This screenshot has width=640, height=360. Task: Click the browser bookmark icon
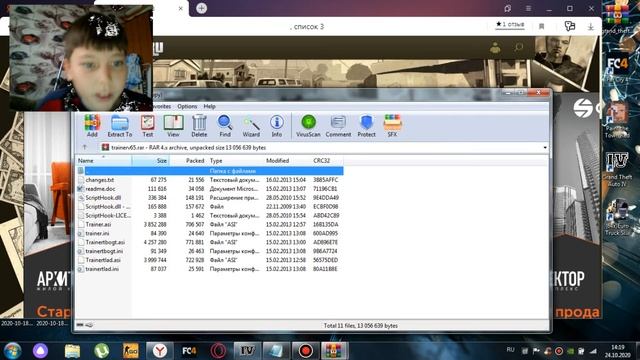click(x=542, y=27)
